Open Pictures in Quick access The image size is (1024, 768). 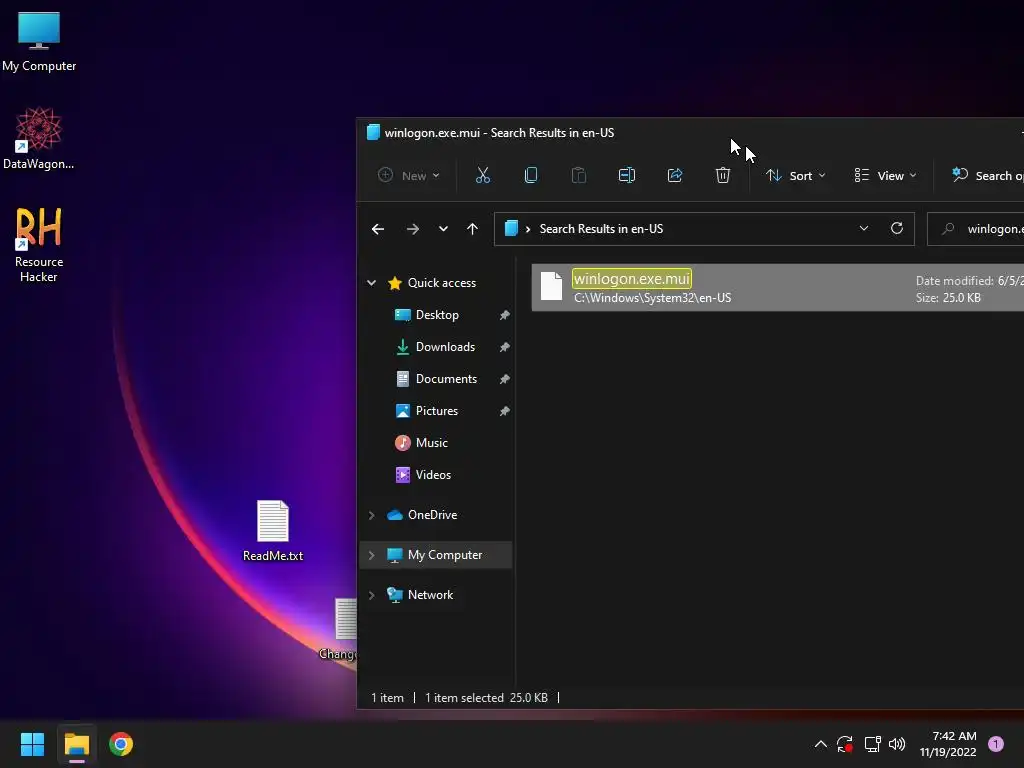(437, 411)
